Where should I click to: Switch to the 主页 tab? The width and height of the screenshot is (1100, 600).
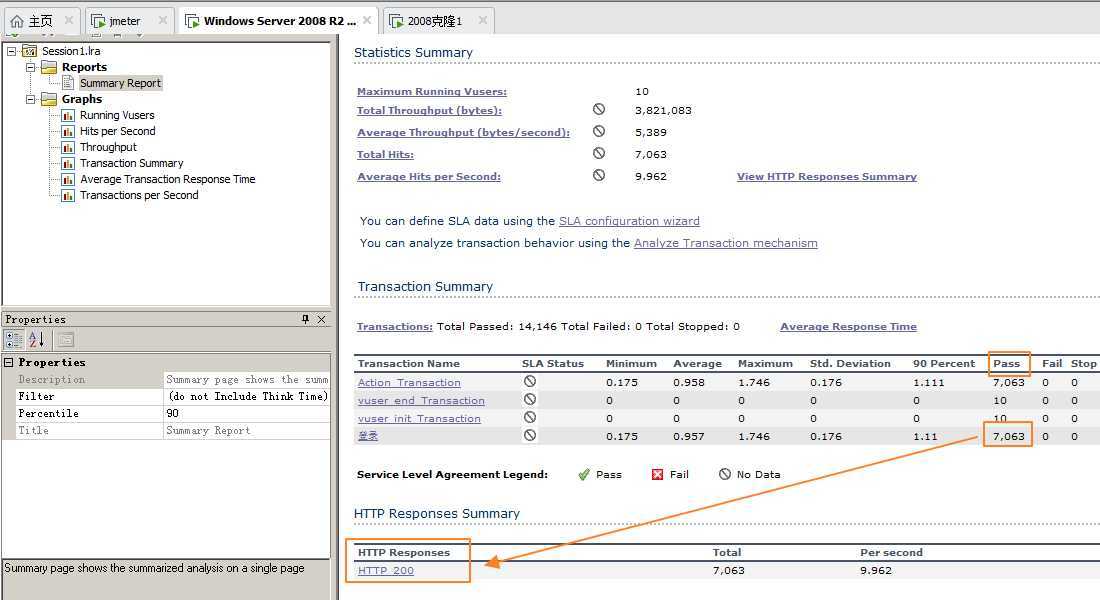(41, 21)
